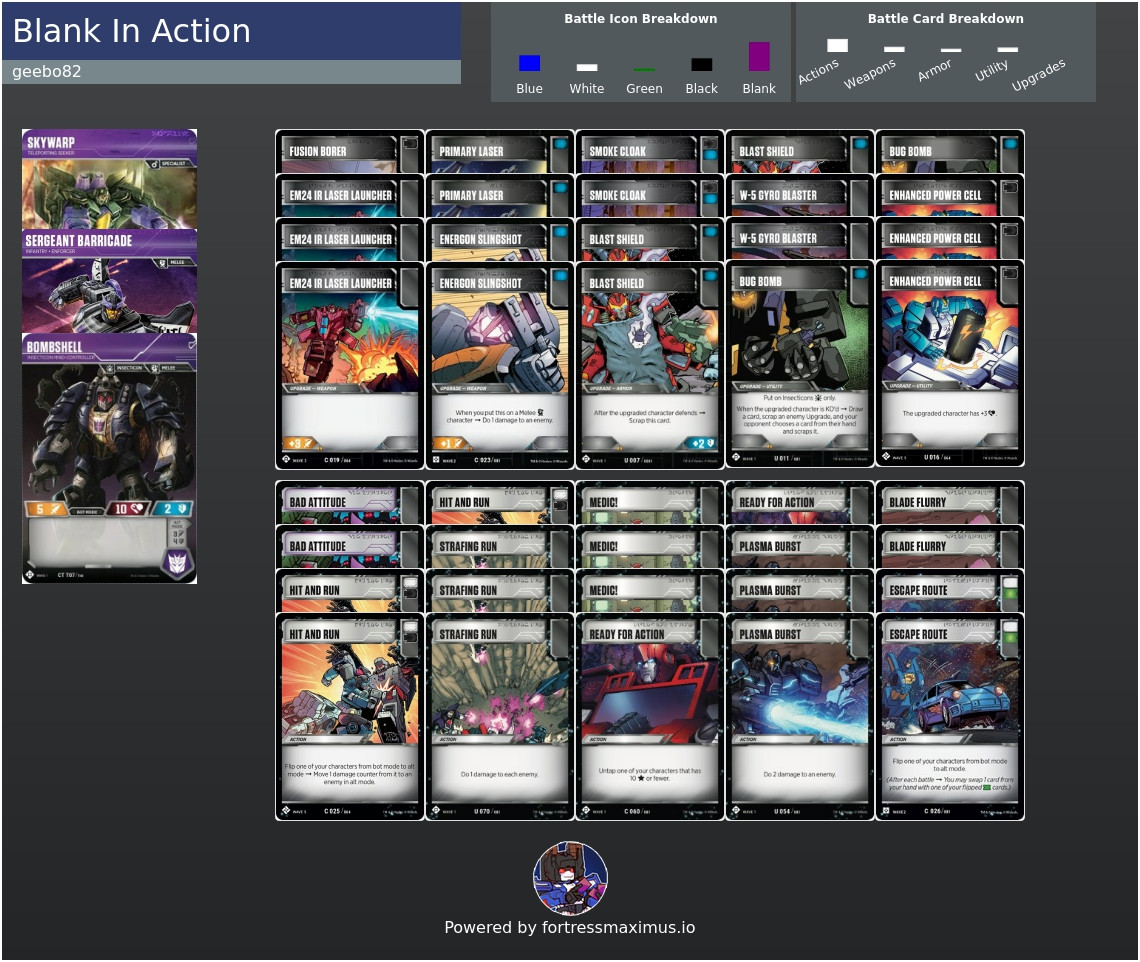Viewport: 1140px width, 962px height.
Task: Click the Insecticon trait badge on Bombshell
Action: pyautogui.click(x=126, y=368)
